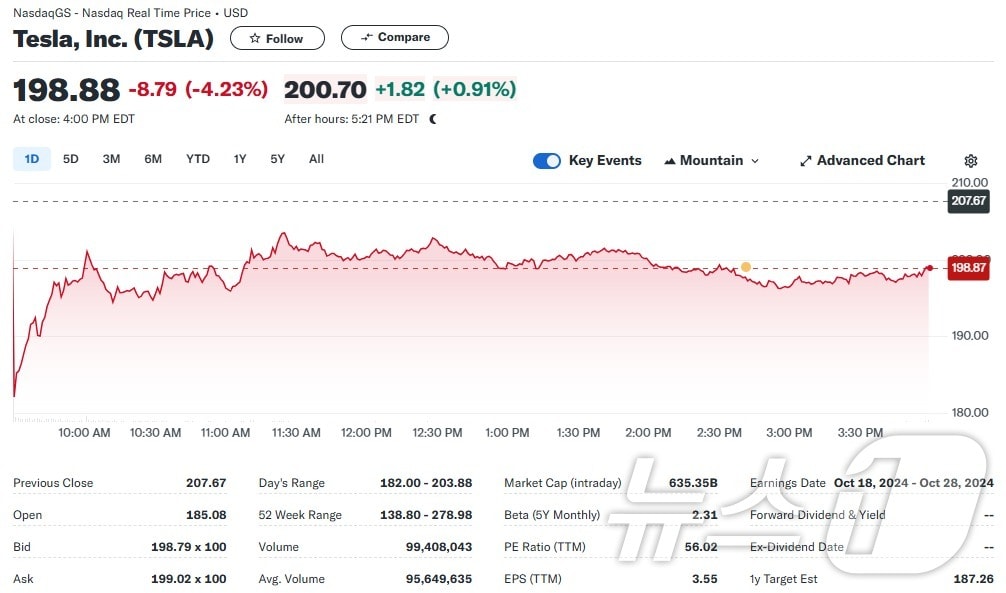Image resolution: width=1006 pixels, height=593 pixels.
Task: Switch to the 6M chart view
Action: click(152, 158)
